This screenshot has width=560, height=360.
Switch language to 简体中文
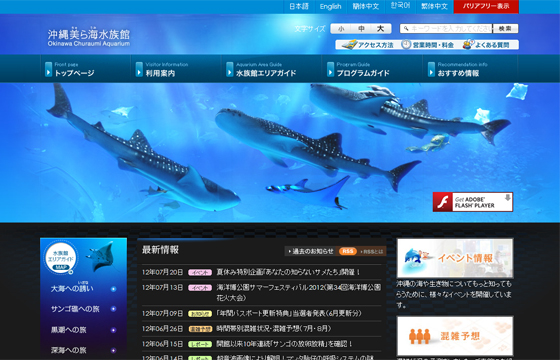click(365, 6)
